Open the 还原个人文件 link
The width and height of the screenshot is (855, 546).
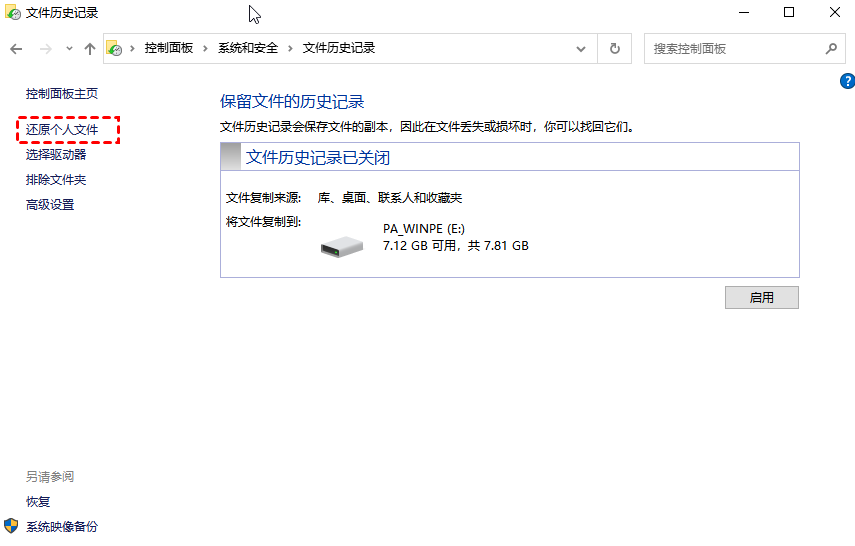[x=62, y=130]
